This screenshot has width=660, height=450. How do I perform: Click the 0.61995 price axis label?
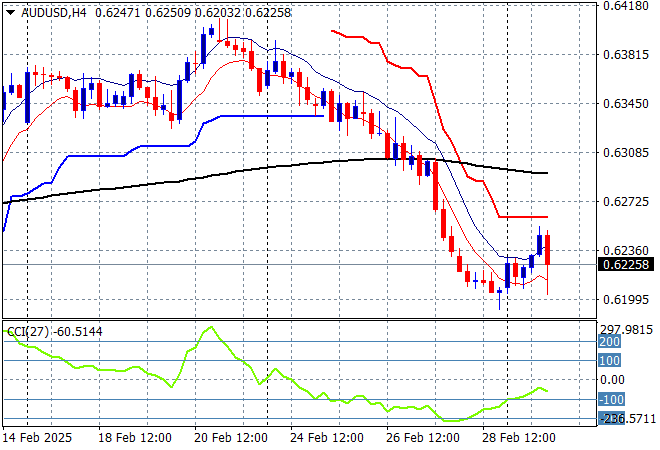pos(626,300)
